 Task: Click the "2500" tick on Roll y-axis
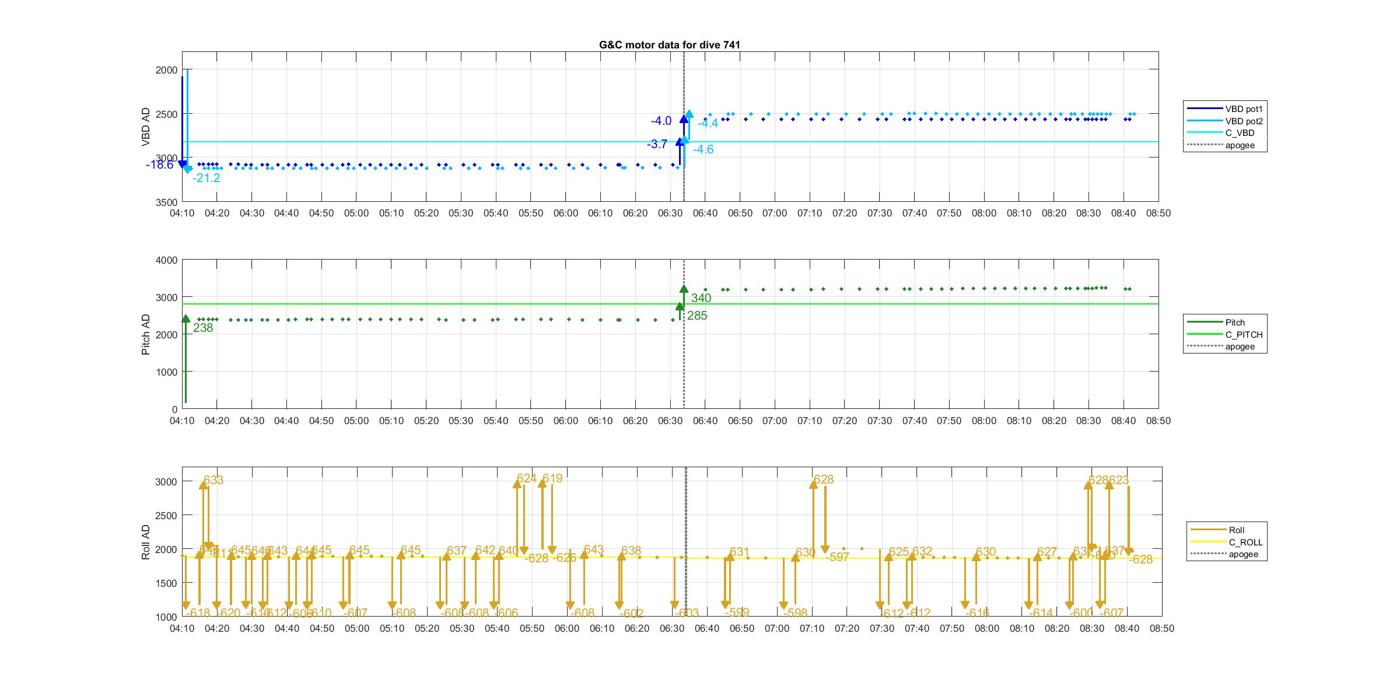166,516
